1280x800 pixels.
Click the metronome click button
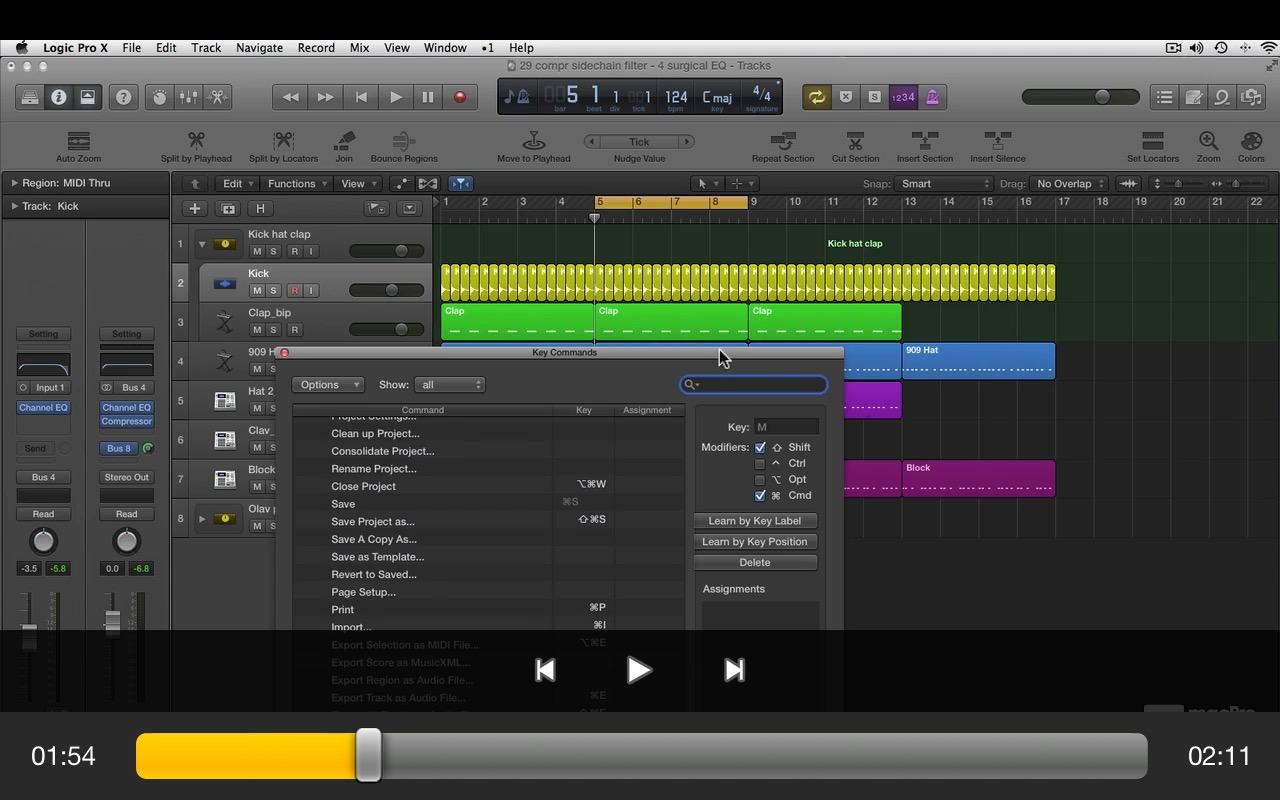[932, 97]
